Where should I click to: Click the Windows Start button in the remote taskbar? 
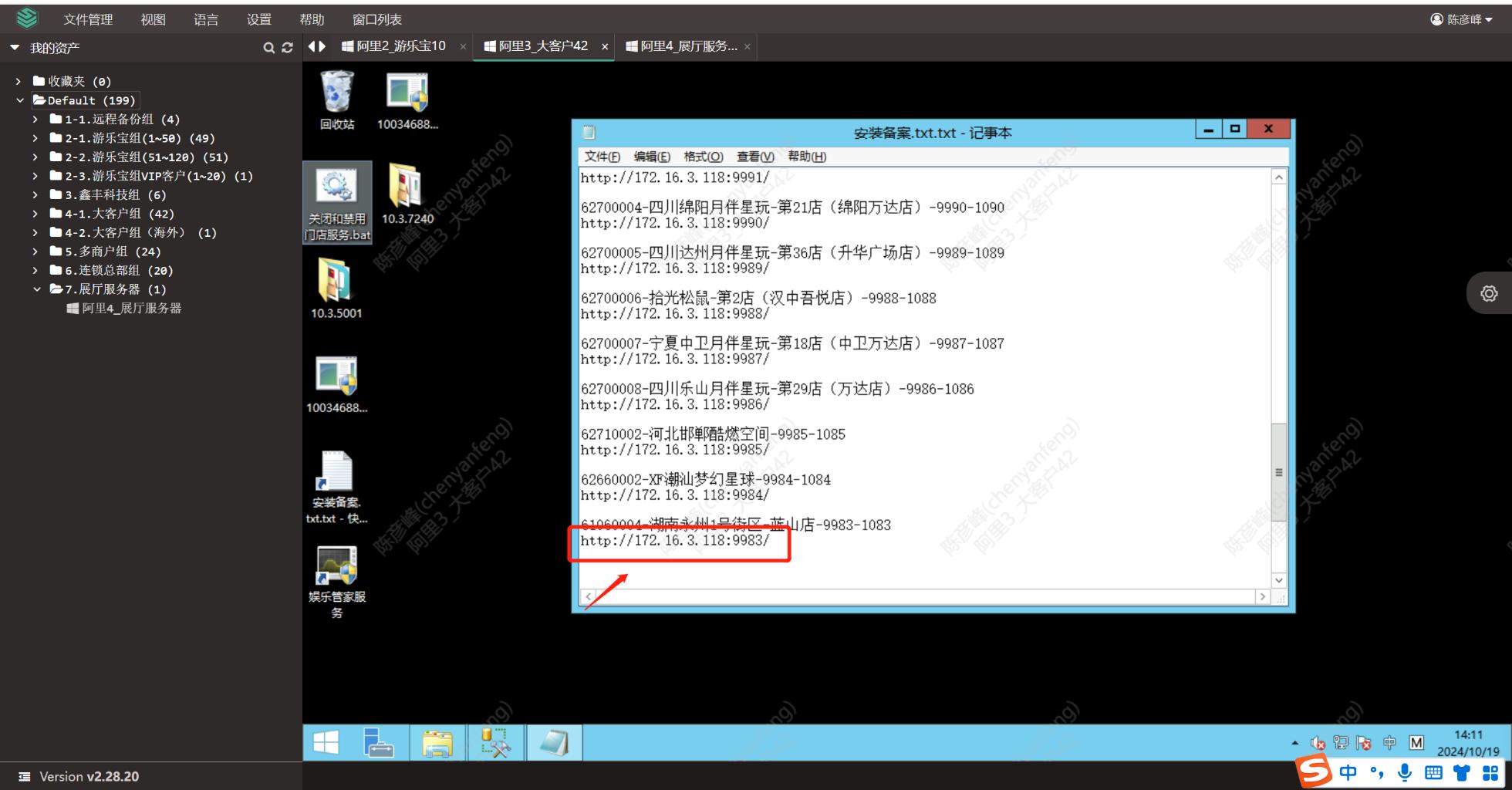pos(326,743)
